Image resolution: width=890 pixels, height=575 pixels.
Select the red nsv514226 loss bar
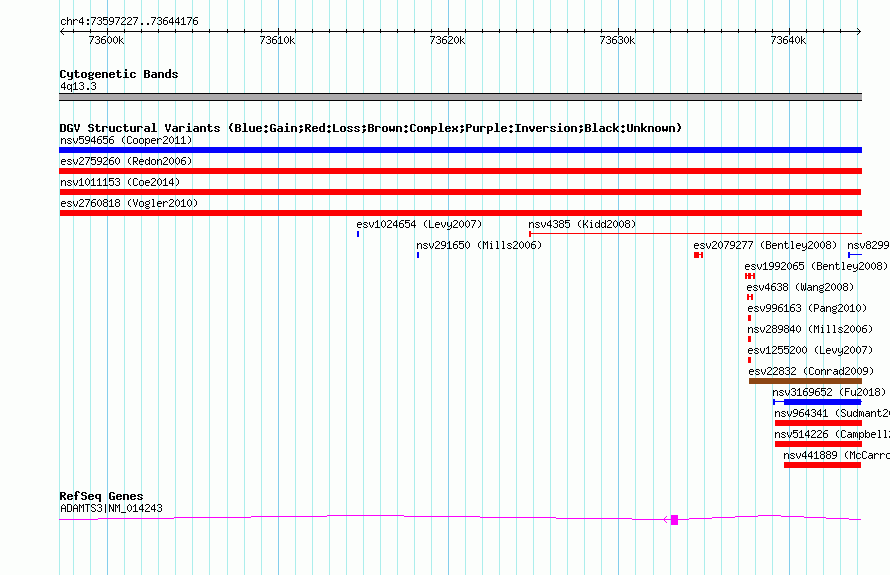tap(818, 444)
